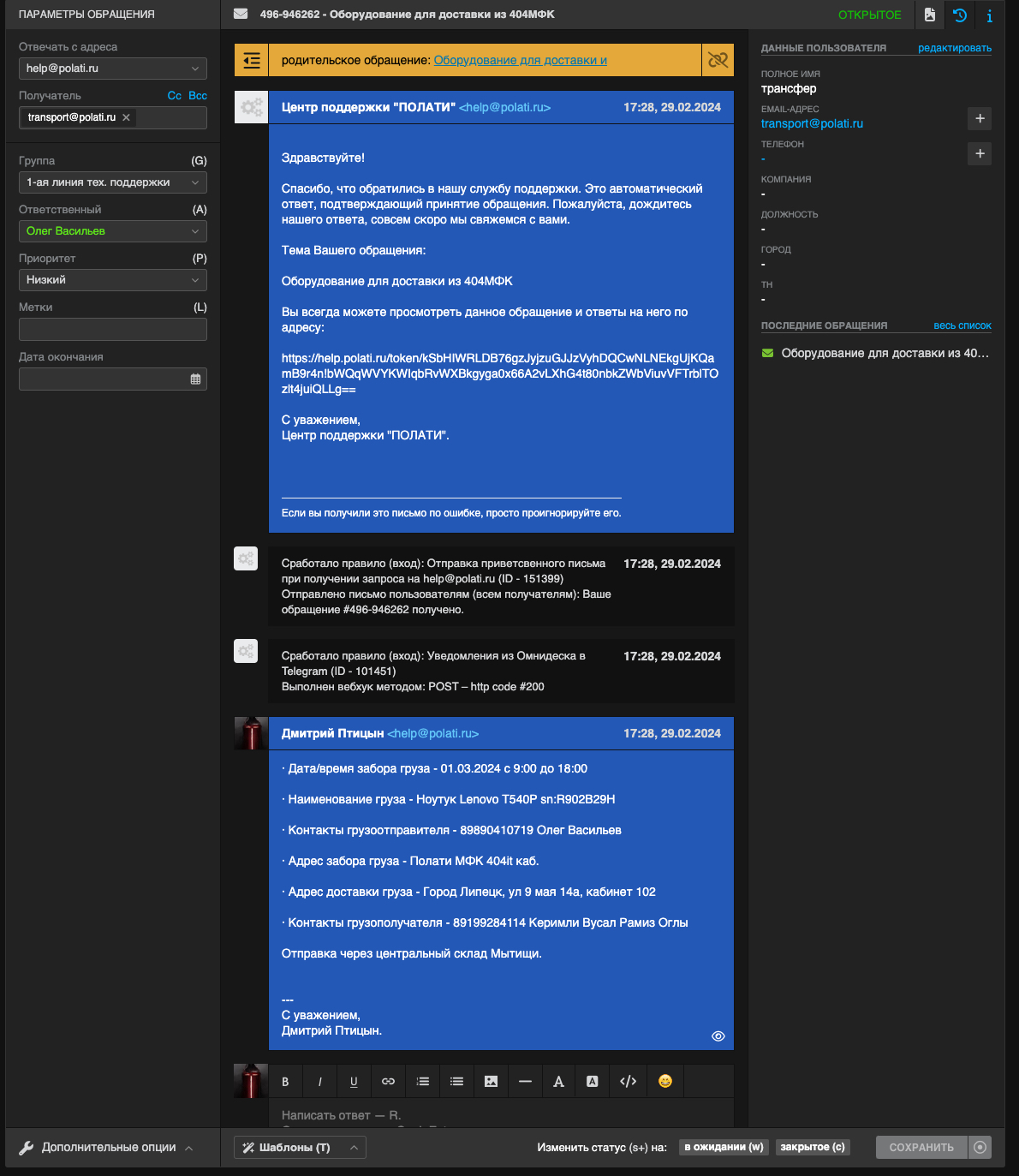Click the Получатель recipient field
Image resolution: width=1019 pixels, height=1176 pixels.
[x=113, y=117]
